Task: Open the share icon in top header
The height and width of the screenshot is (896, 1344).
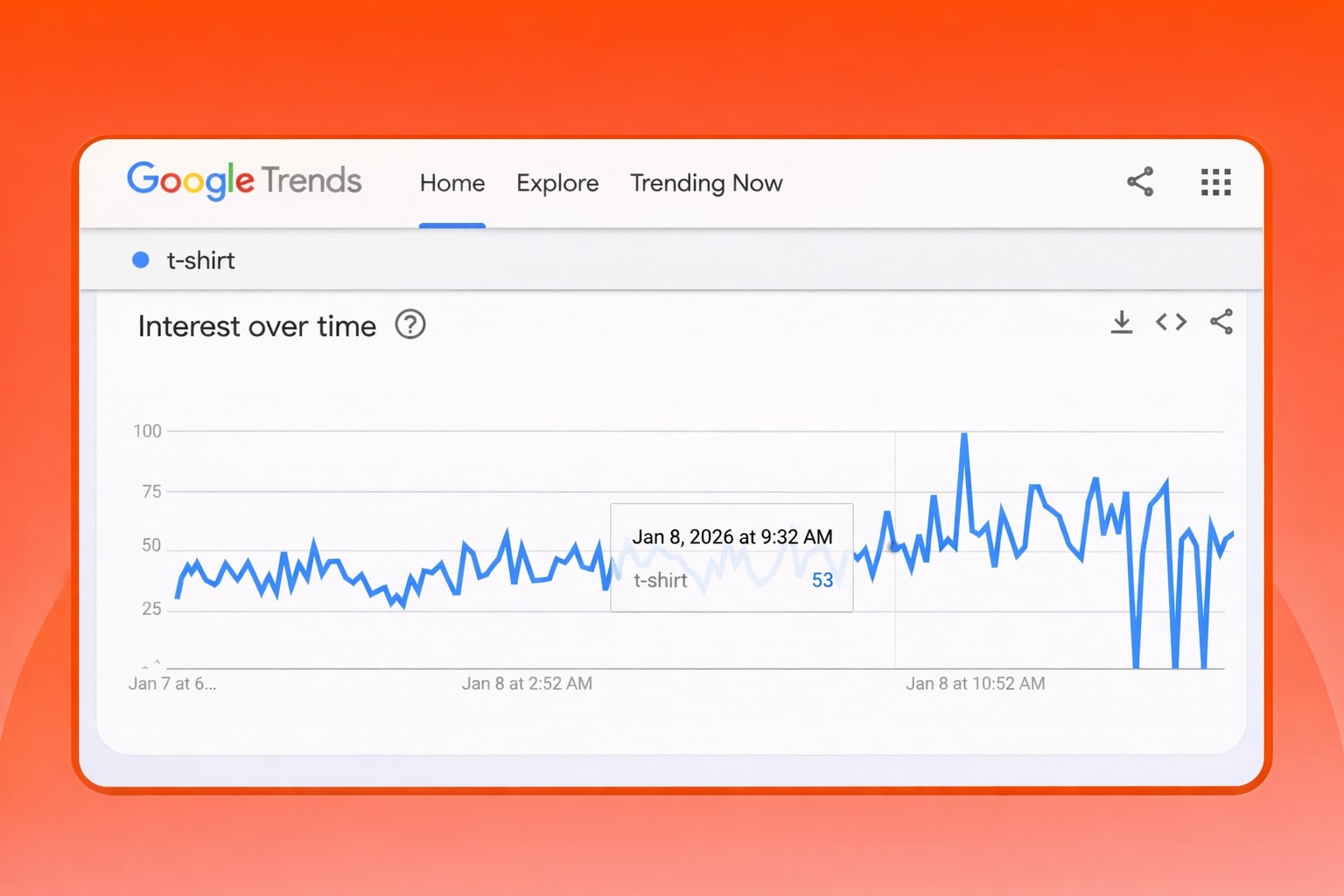Action: [x=1139, y=182]
